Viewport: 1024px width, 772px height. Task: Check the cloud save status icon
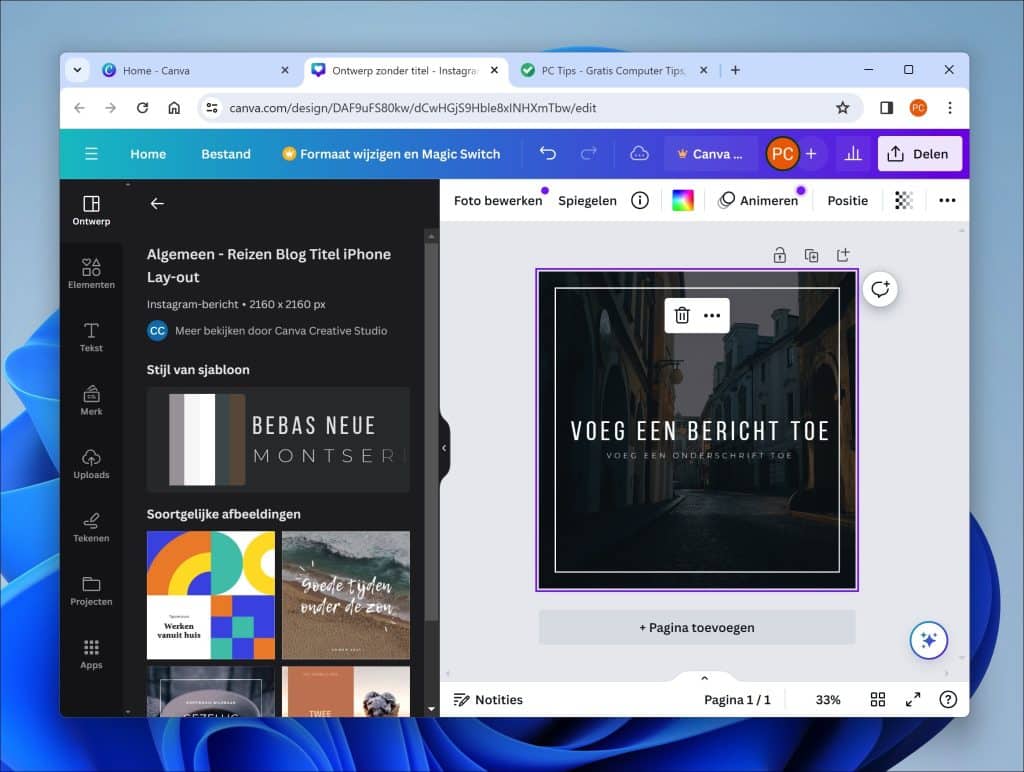coord(639,153)
